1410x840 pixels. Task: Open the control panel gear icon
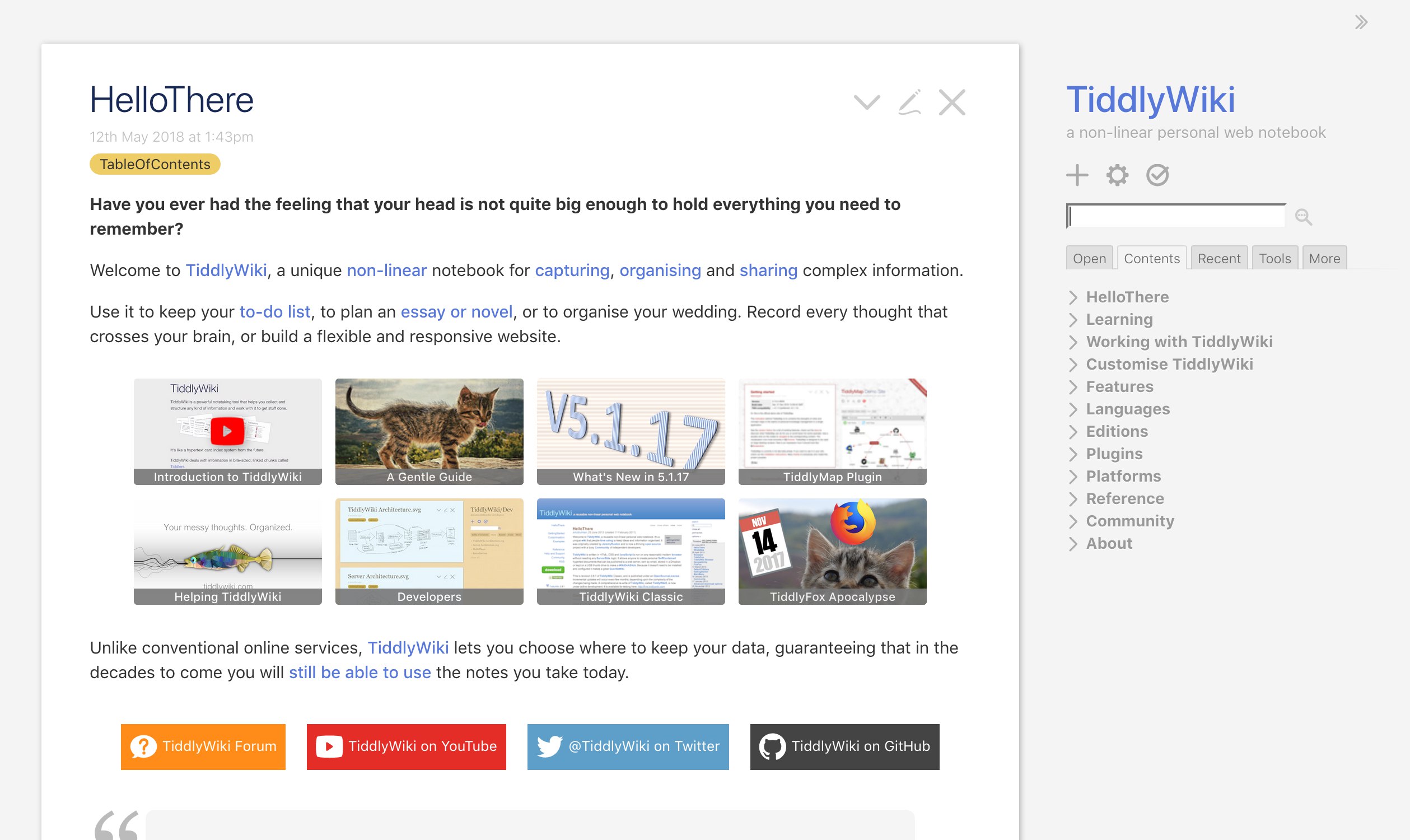[x=1117, y=175]
